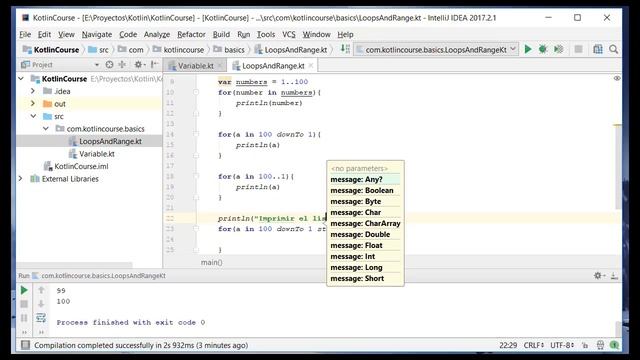Click LoopsAndRange.kt breadcrumb in navigation bar
The height and width of the screenshot is (360, 640).
pos(291,50)
